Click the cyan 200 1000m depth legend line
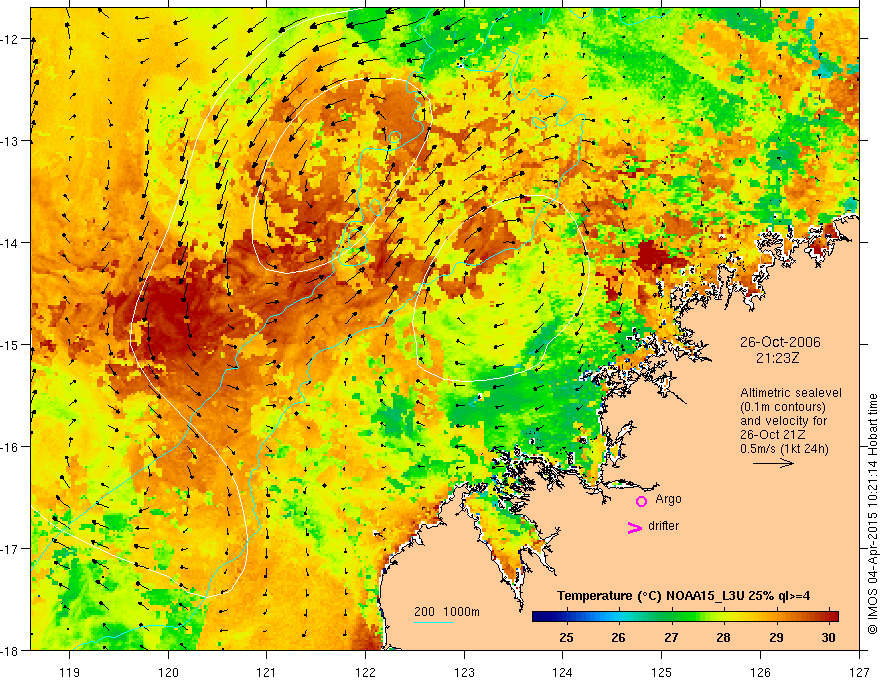This screenshot has width=880, height=680. pos(434,622)
